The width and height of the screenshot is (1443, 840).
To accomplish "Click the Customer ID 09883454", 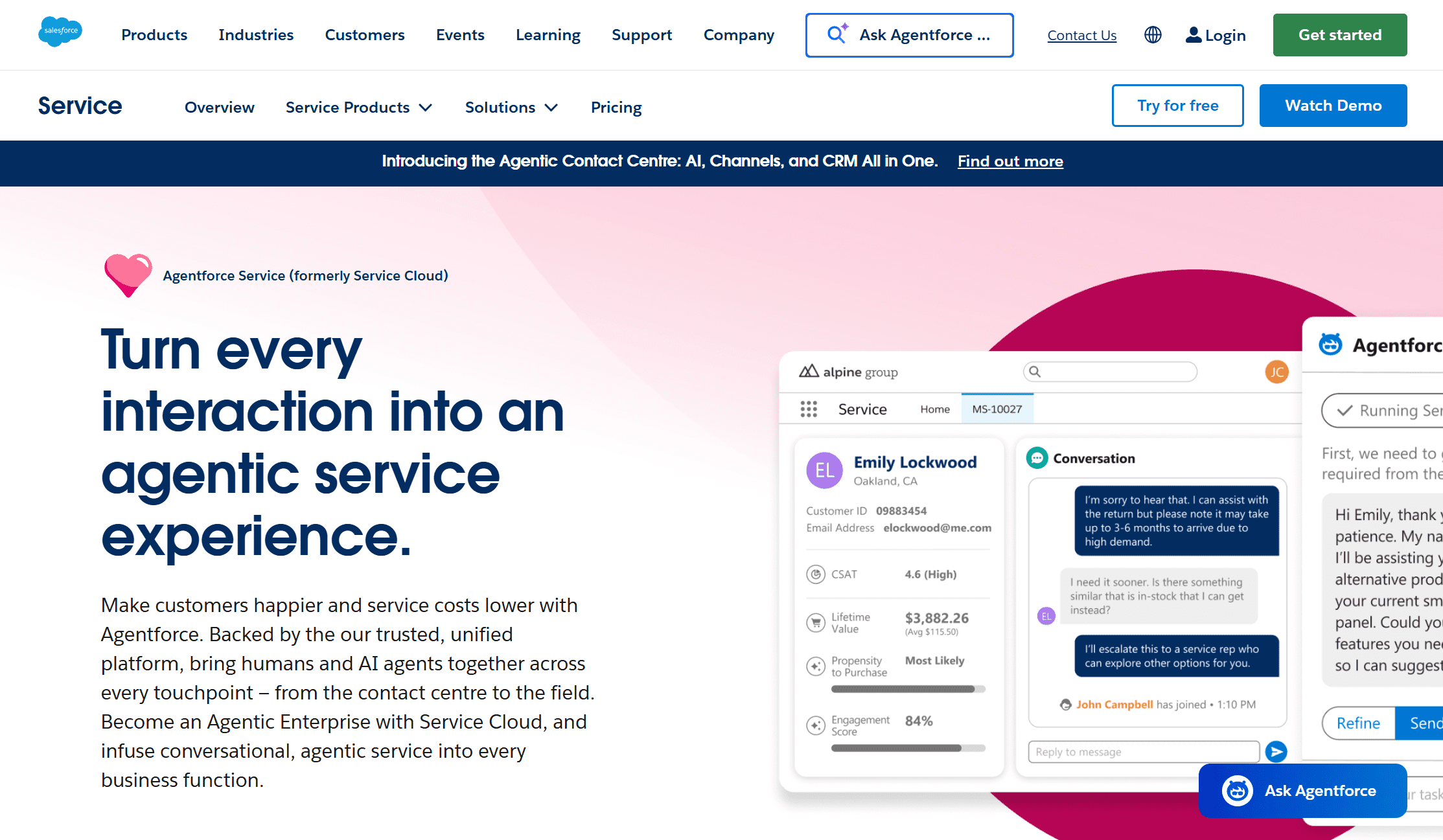I will click(901, 511).
